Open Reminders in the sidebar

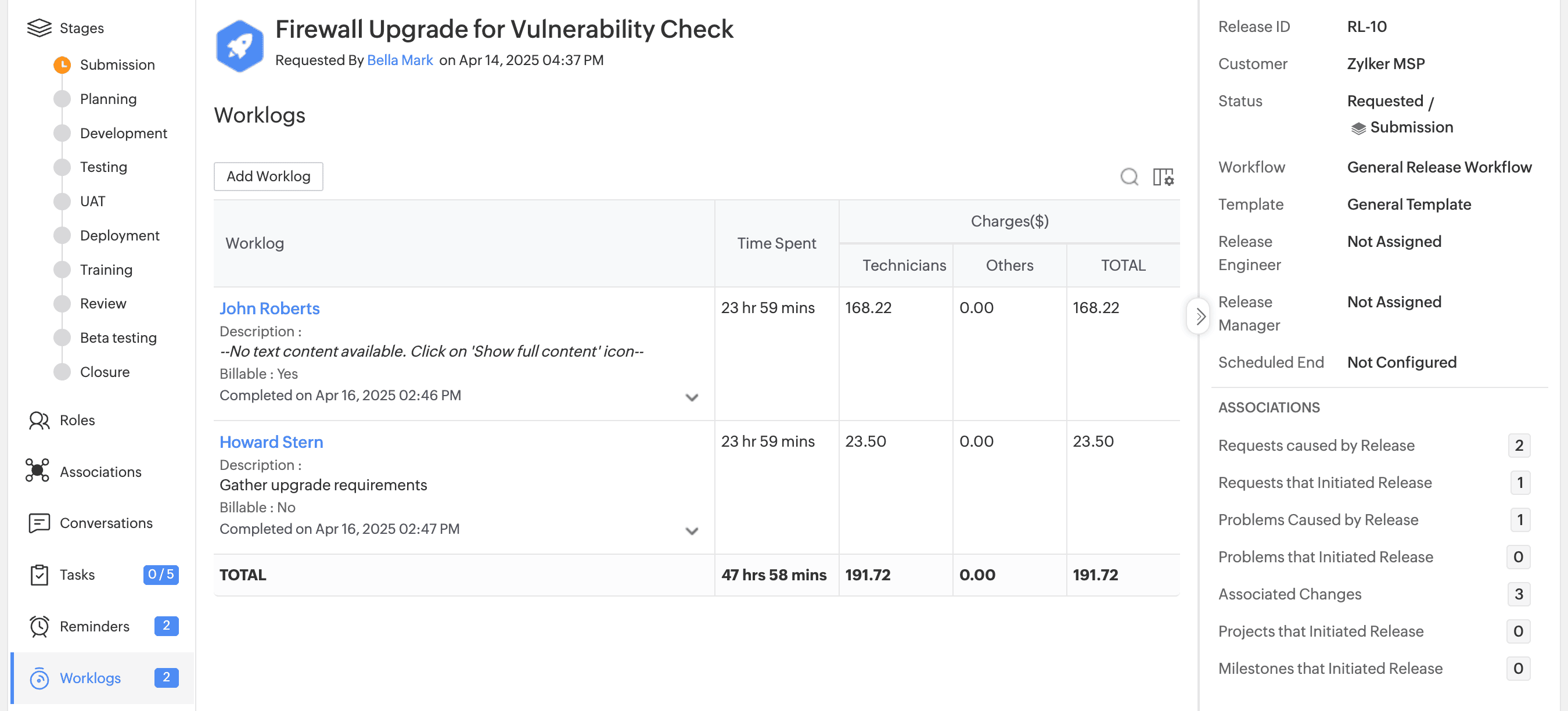(x=93, y=626)
